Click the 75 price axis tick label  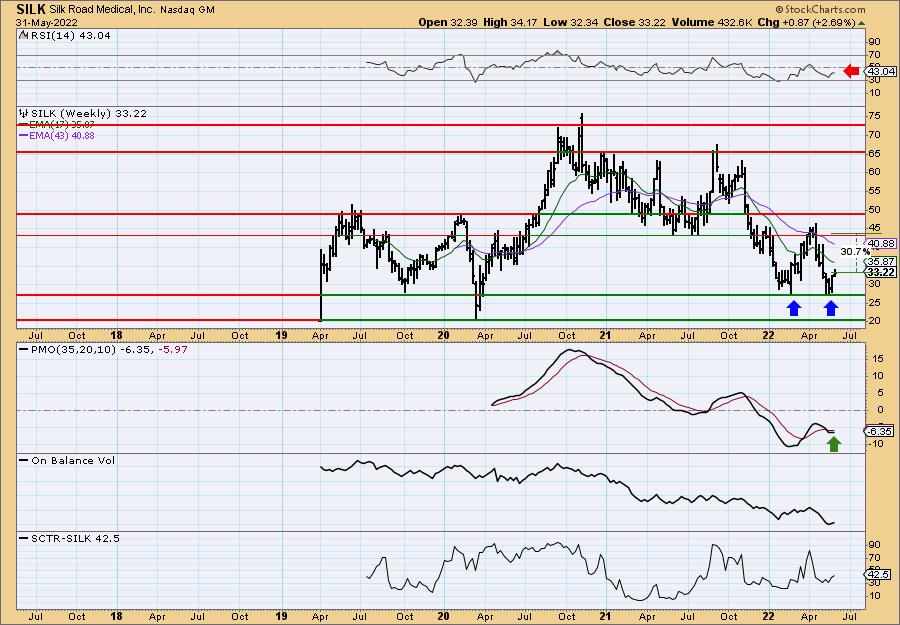(x=875, y=115)
